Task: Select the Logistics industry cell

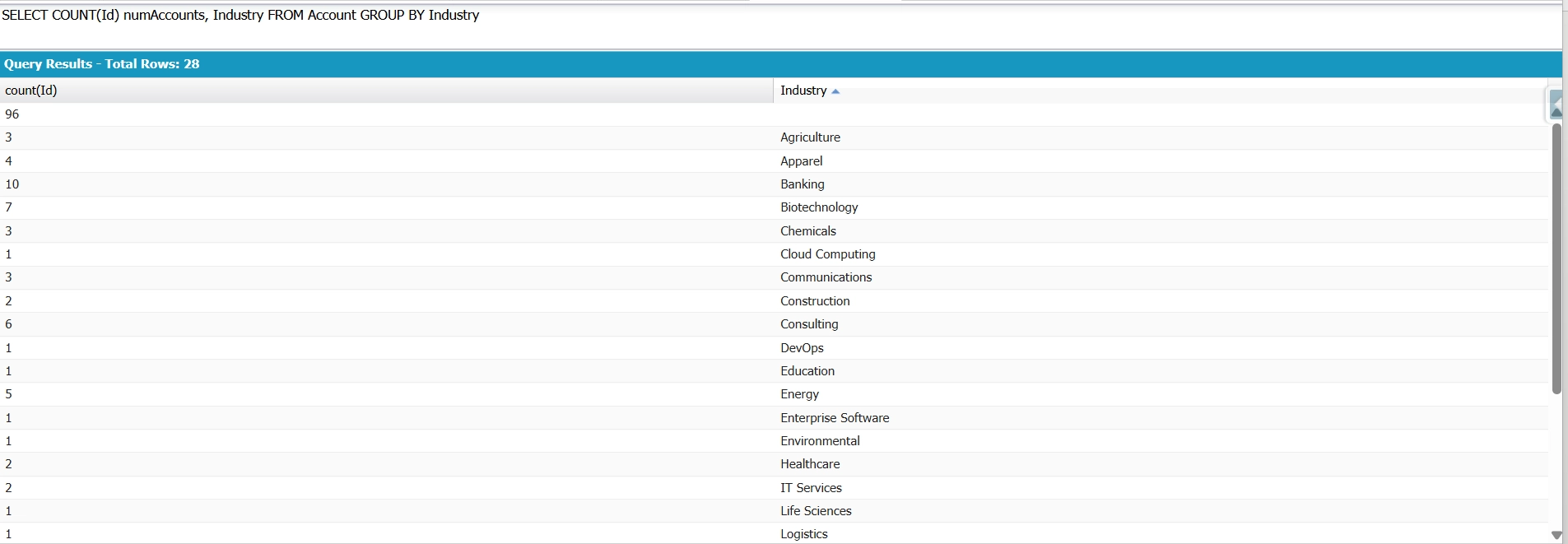Action: coord(804,534)
